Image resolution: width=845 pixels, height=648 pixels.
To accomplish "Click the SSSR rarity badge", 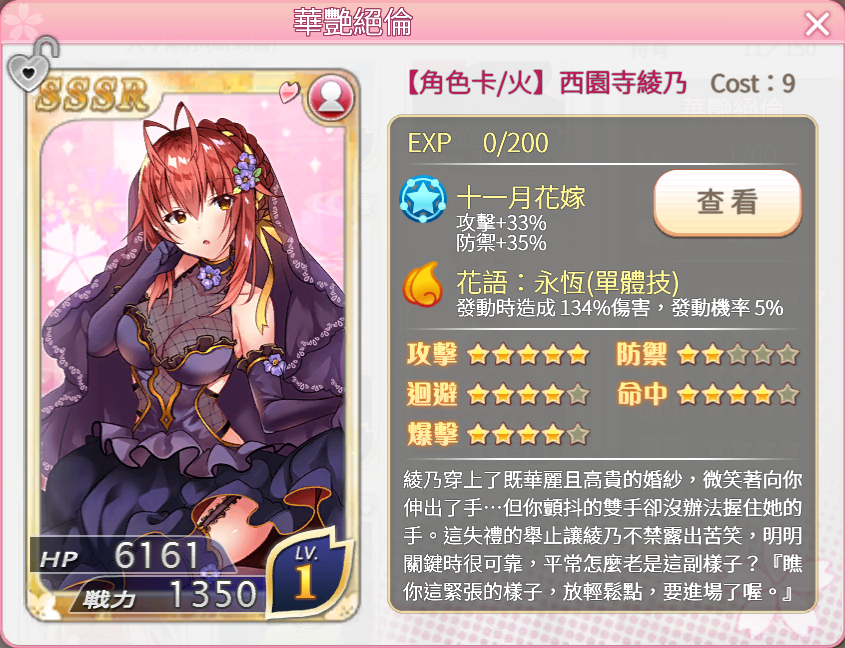I will pos(92,94).
